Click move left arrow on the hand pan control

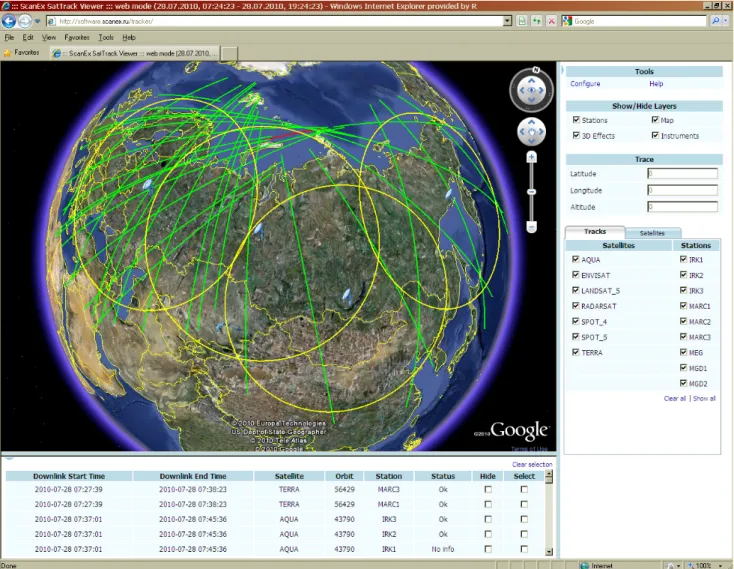(521, 131)
